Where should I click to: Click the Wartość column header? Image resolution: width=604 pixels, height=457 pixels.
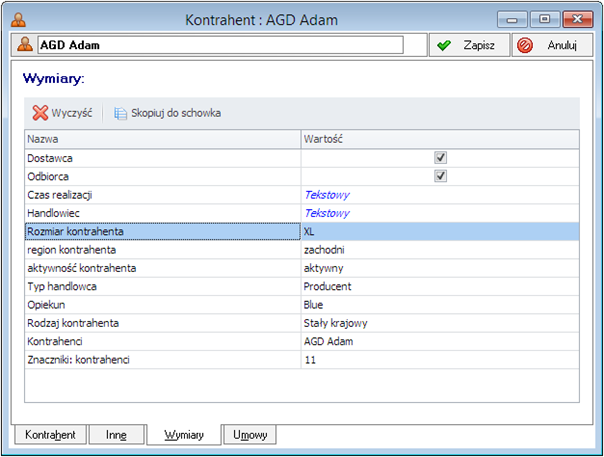[440, 139]
